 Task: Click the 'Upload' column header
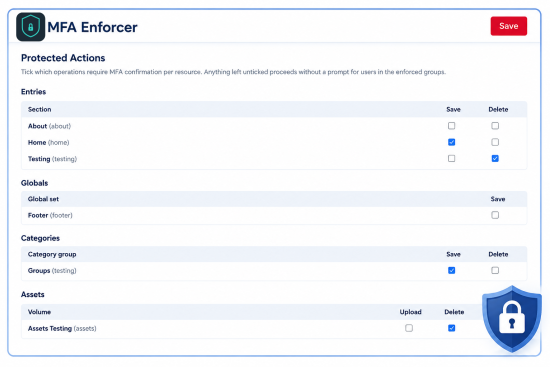(410, 312)
